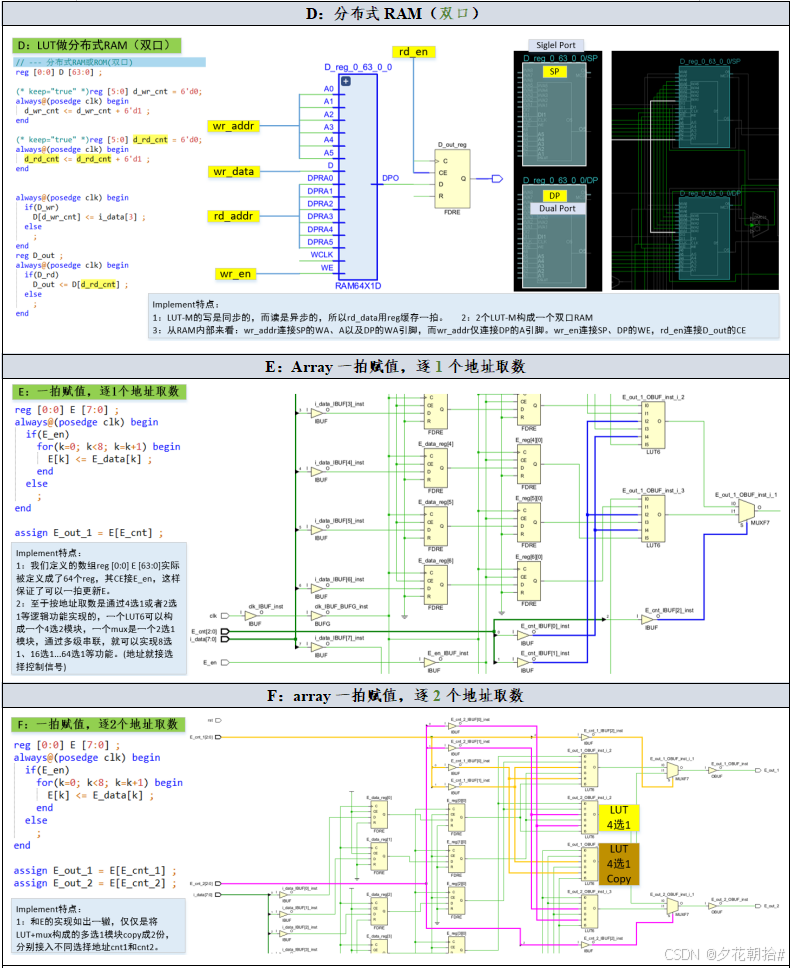Screen dimensions: 792x968
Task: Click code line assign E_out_2 = E[E_cnt_2]
Action: click(95, 883)
